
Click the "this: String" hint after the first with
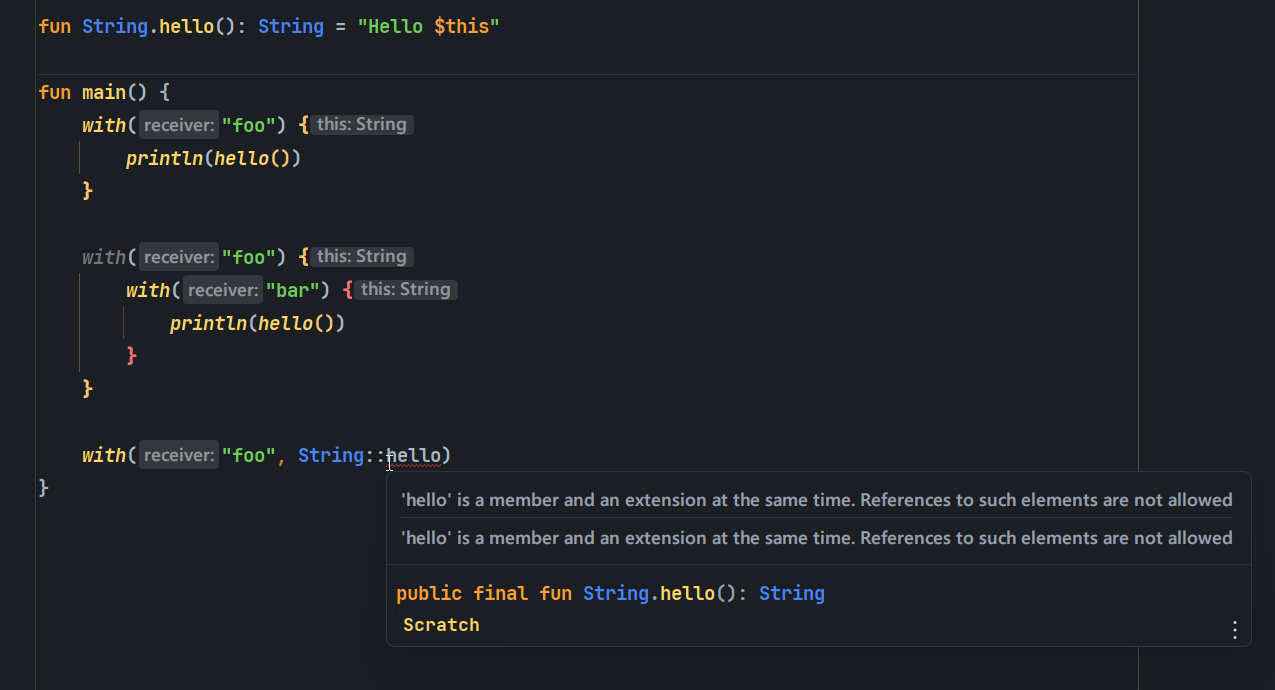(x=362, y=124)
